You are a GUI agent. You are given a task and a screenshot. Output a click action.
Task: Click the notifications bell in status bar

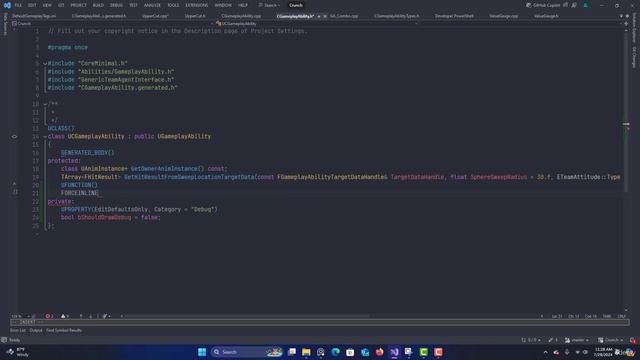633,340
